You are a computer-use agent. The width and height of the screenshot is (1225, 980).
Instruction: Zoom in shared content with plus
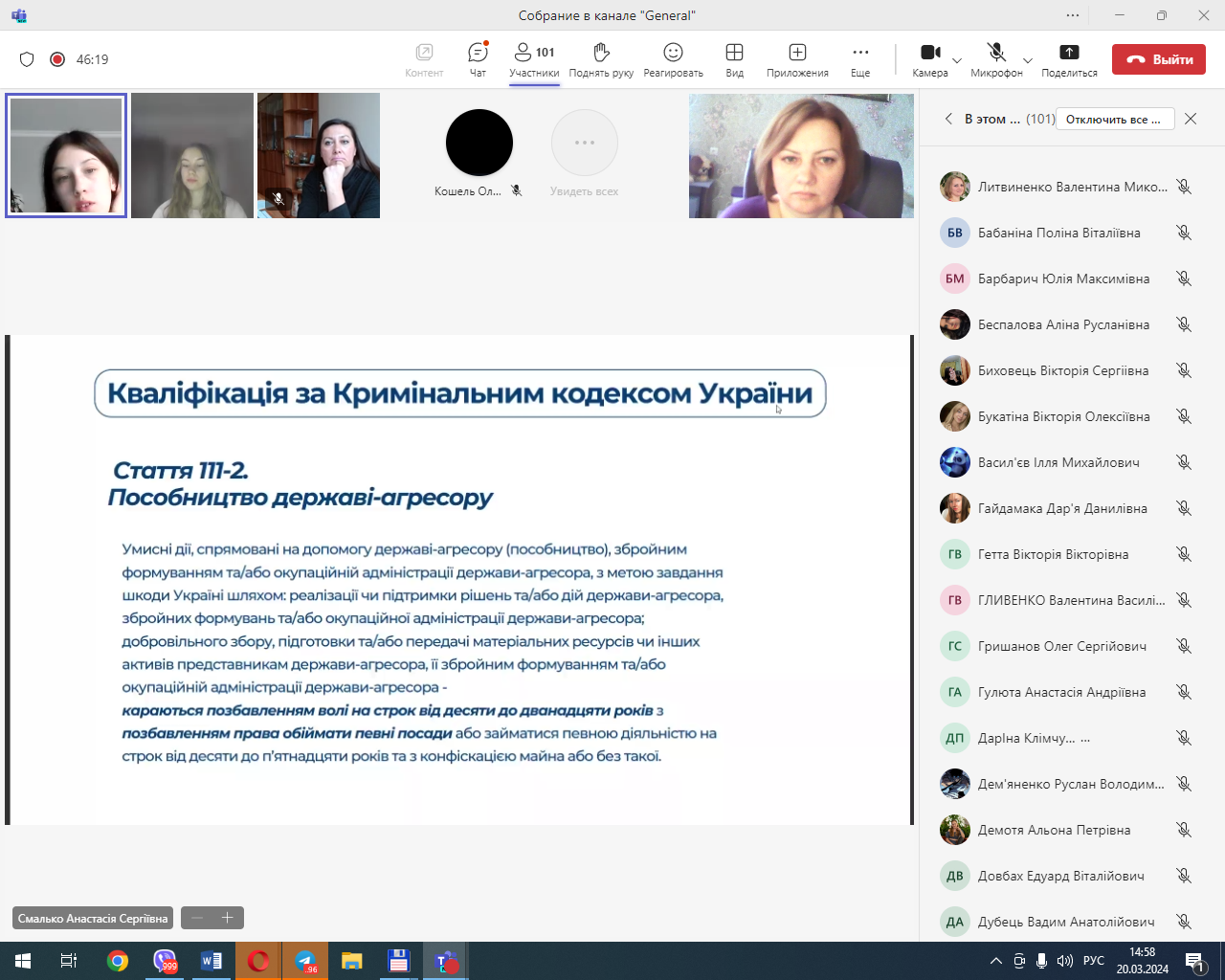pyautogui.click(x=228, y=918)
